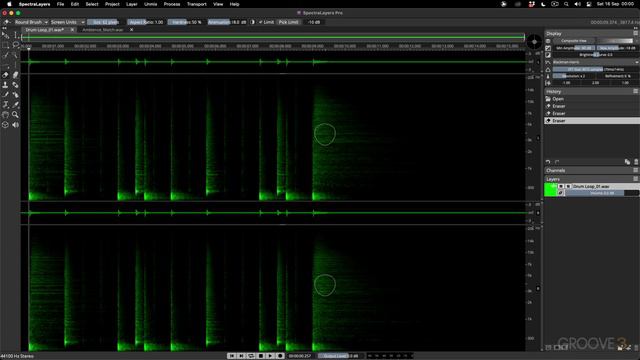
Task: Toggle solo button on Drum Loop_01 layer
Action: 568,186
